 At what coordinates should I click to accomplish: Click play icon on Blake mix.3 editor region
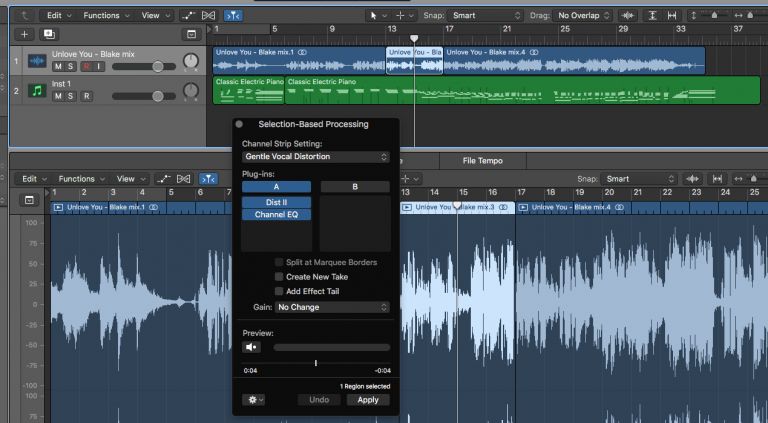(407, 208)
